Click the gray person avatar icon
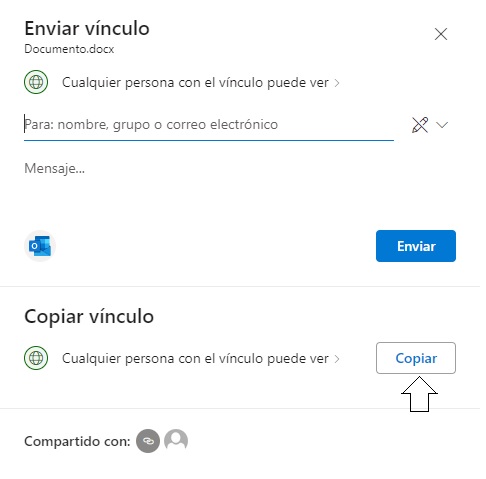Screen dimensions: 486x479 (176, 441)
